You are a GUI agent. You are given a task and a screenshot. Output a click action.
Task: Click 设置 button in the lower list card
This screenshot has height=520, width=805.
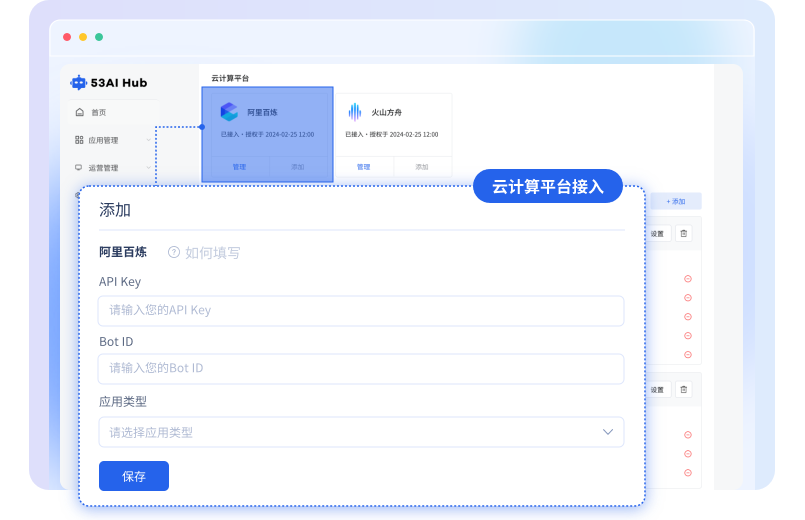click(x=658, y=390)
